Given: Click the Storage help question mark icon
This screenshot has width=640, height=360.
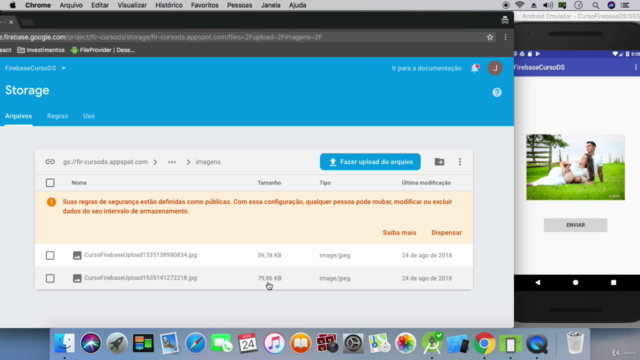Looking at the screenshot, I should [x=497, y=92].
